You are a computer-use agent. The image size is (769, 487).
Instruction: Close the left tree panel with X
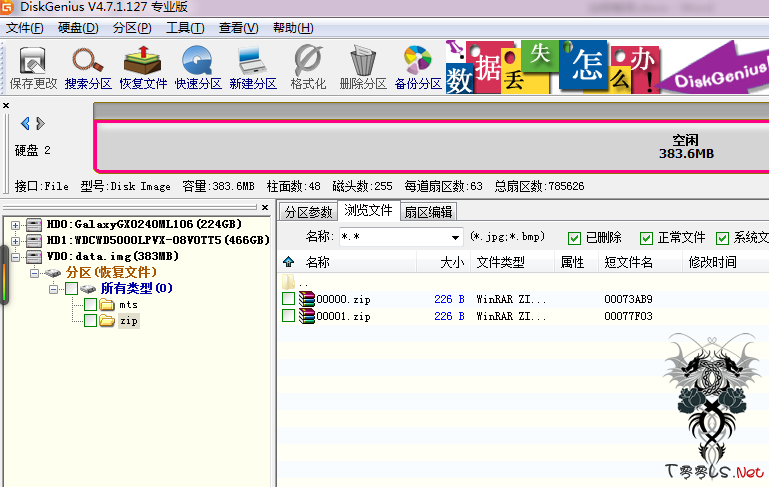coord(265,207)
